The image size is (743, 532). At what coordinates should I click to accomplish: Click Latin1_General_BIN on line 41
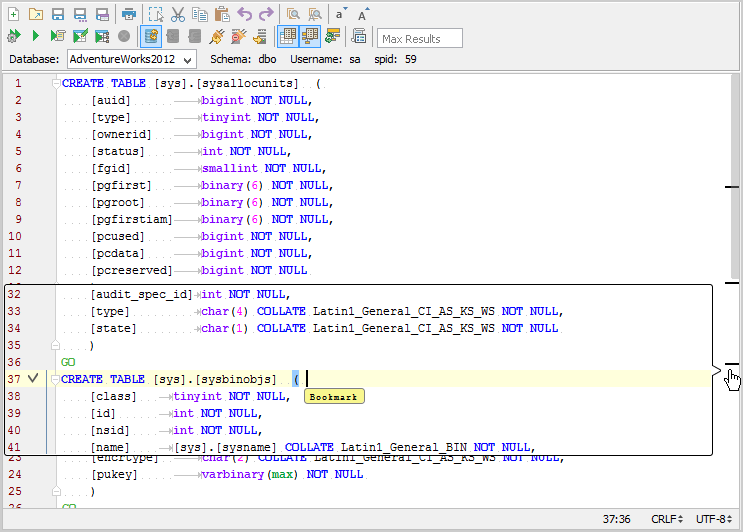pyautogui.click(x=404, y=447)
